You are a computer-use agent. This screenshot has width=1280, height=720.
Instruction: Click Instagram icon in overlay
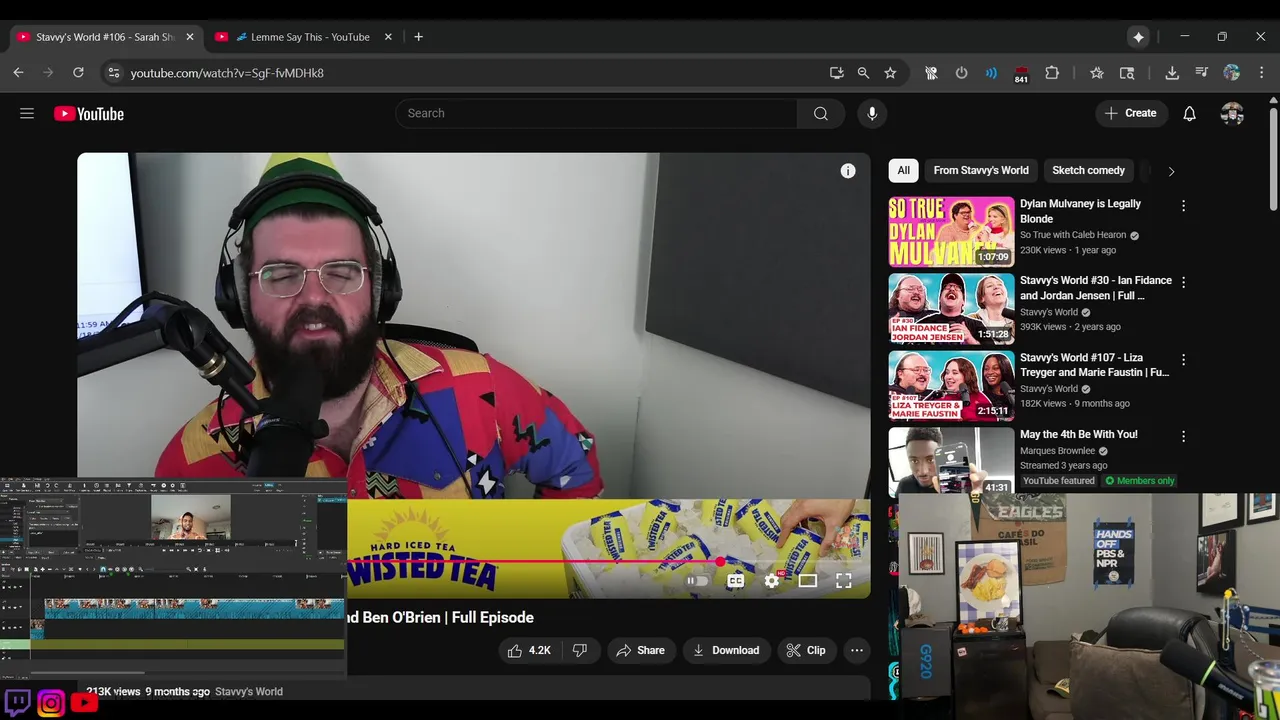click(x=51, y=703)
